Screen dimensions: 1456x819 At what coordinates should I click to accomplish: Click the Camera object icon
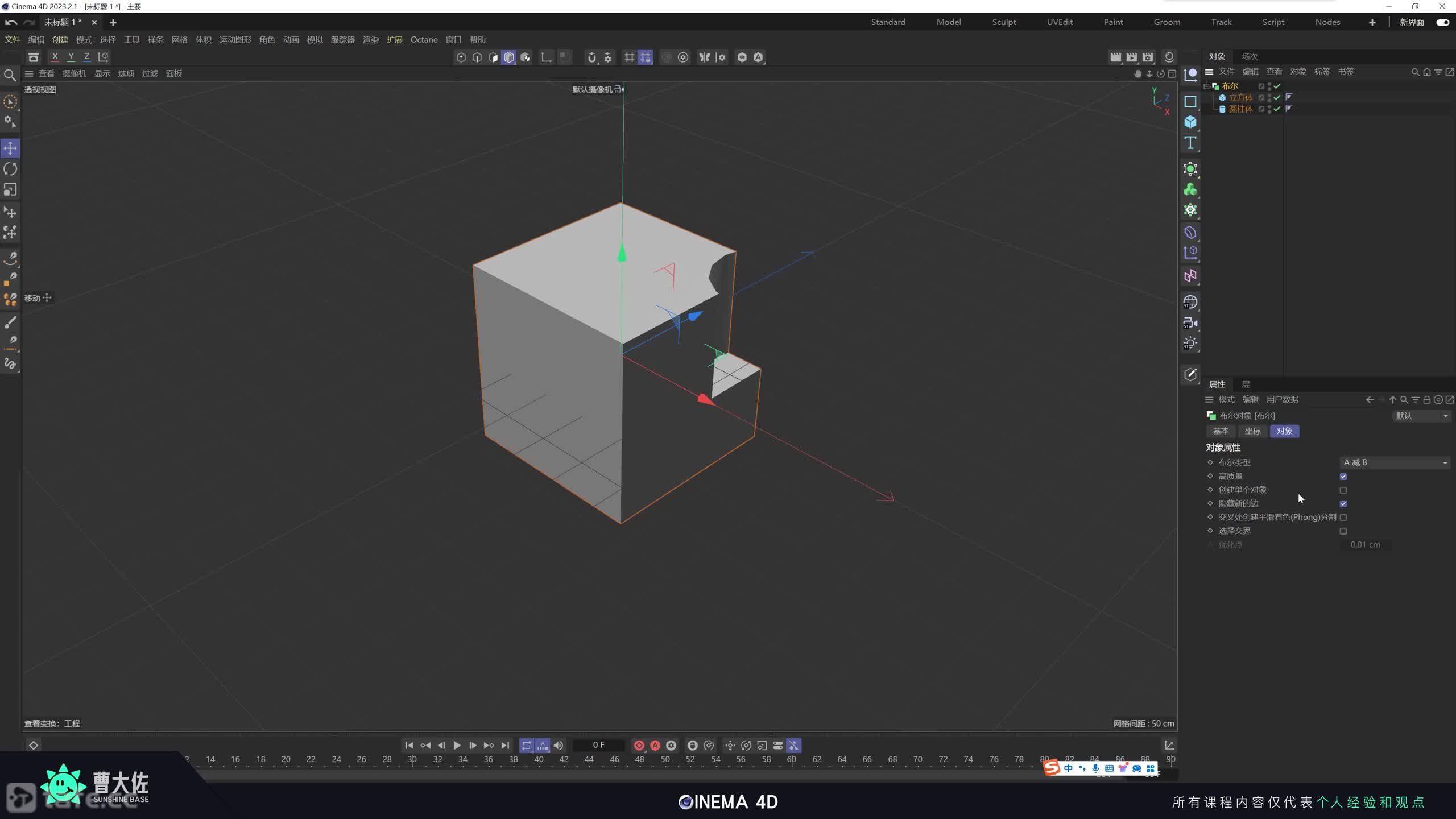1190,323
